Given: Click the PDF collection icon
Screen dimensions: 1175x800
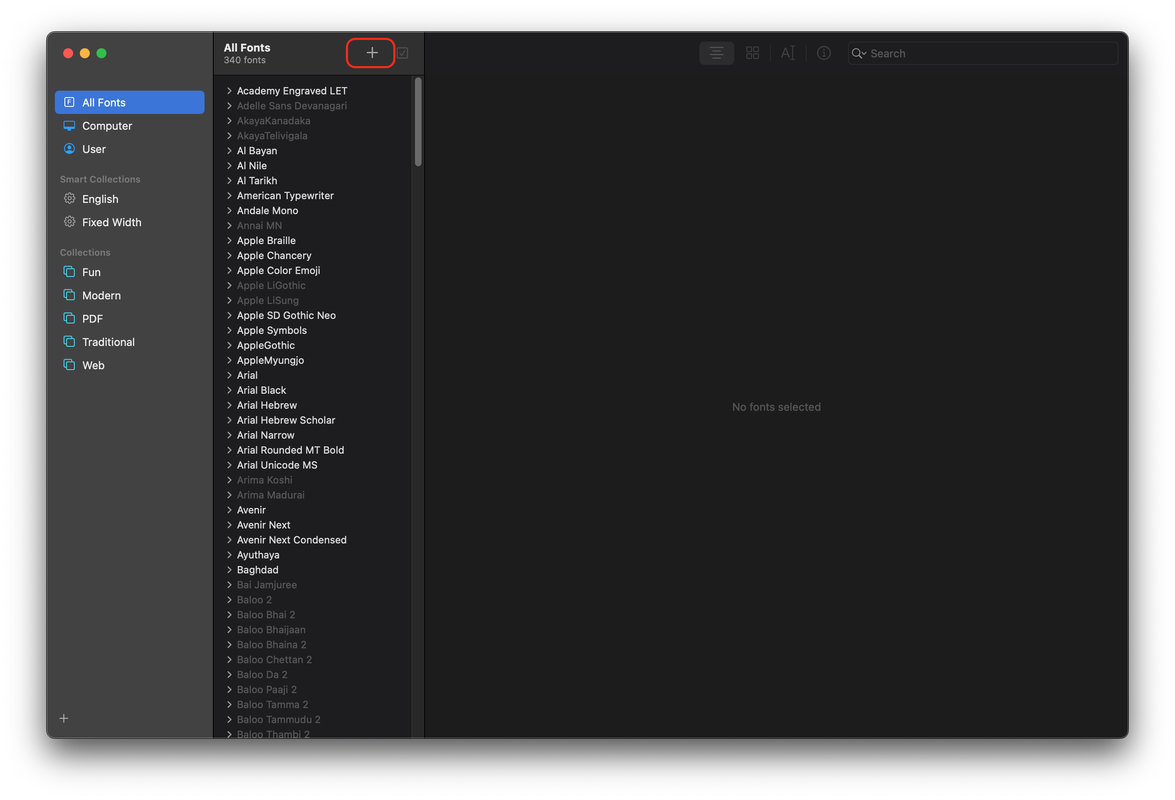Looking at the screenshot, I should pos(69,318).
